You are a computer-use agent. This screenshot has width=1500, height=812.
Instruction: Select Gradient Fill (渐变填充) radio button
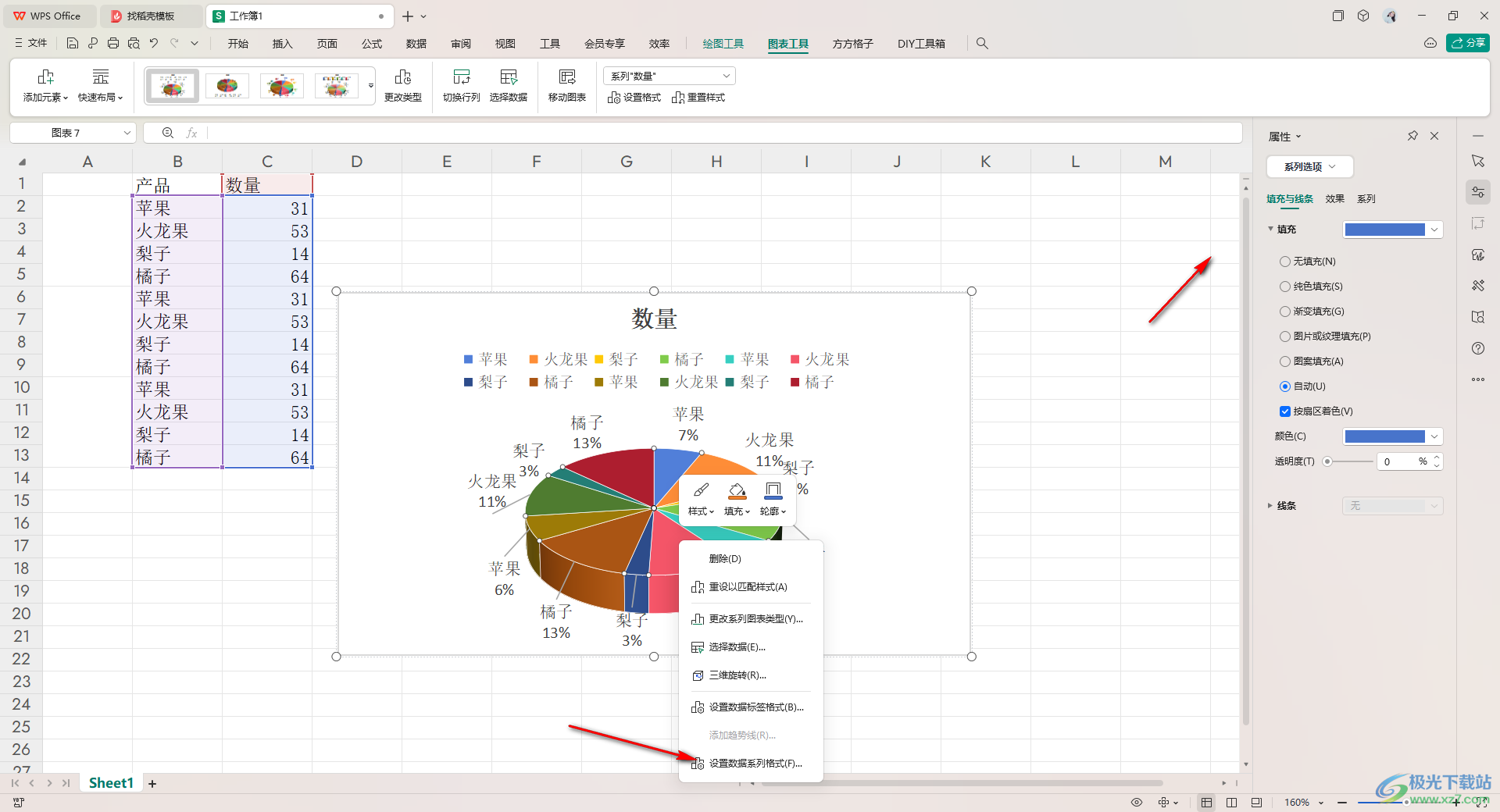tap(1284, 312)
